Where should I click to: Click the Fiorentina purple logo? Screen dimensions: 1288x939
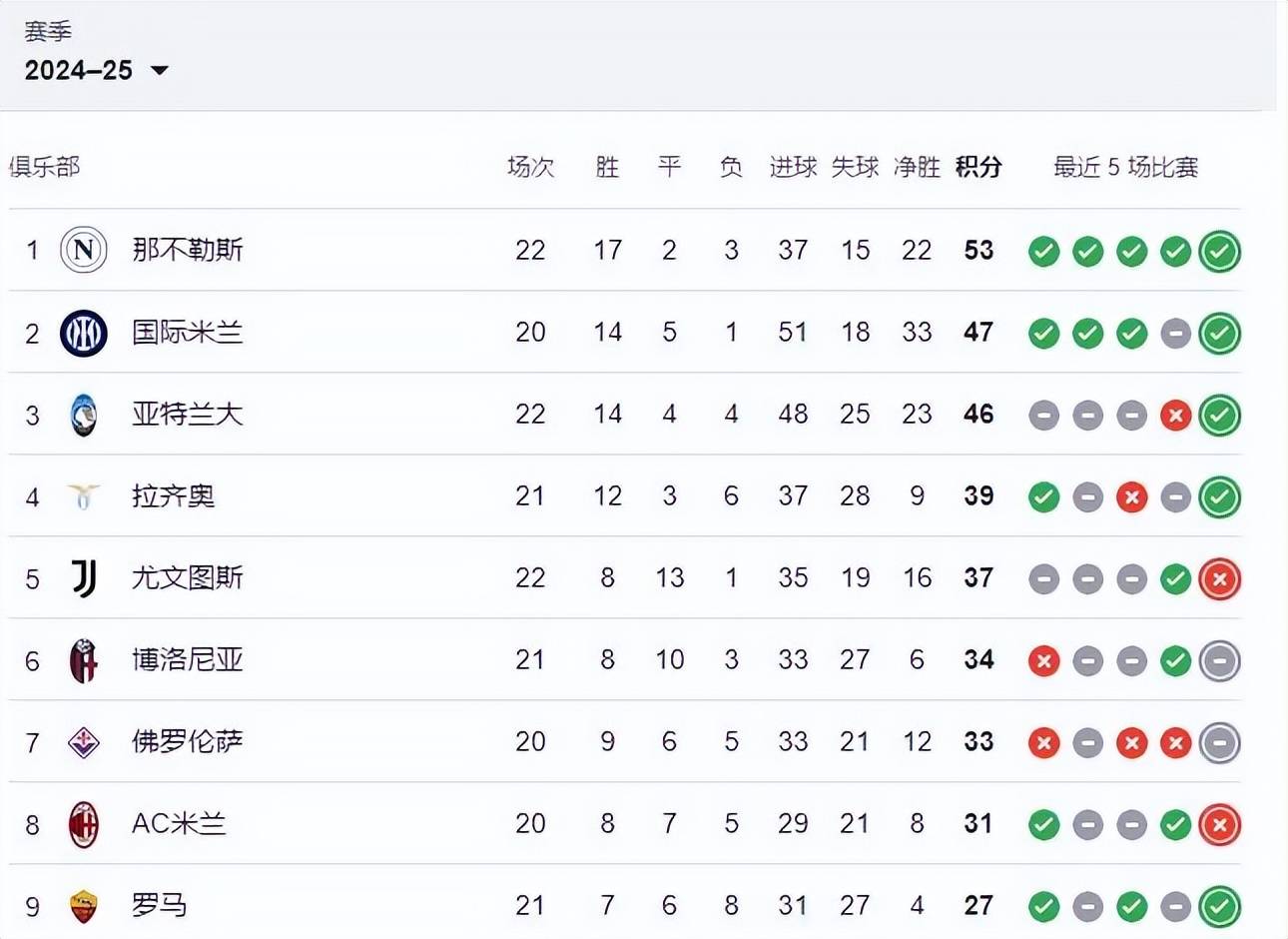(84, 741)
